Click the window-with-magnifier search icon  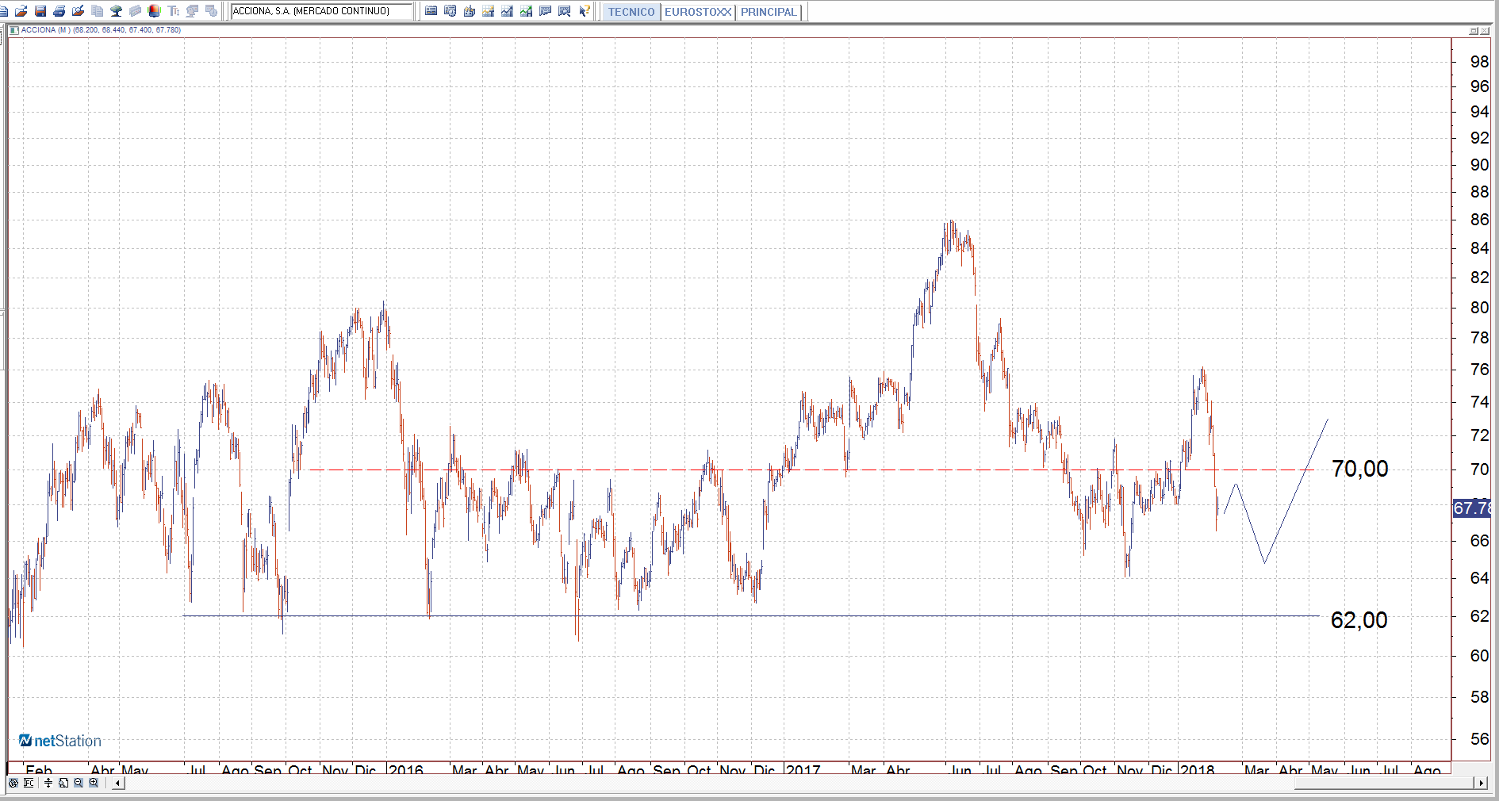(450, 11)
